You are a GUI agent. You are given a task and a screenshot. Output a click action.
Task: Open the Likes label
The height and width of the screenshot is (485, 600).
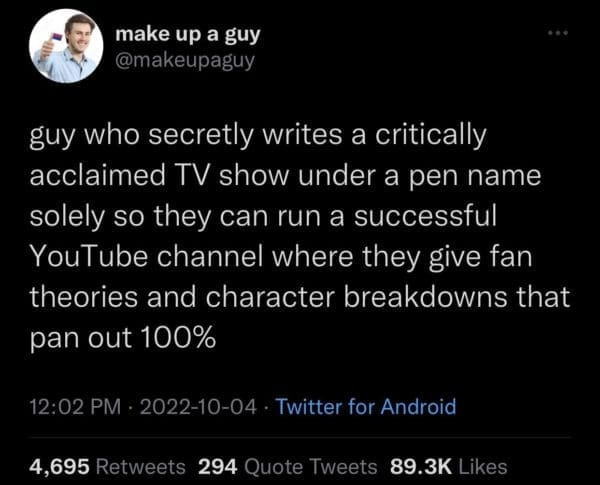(484, 465)
